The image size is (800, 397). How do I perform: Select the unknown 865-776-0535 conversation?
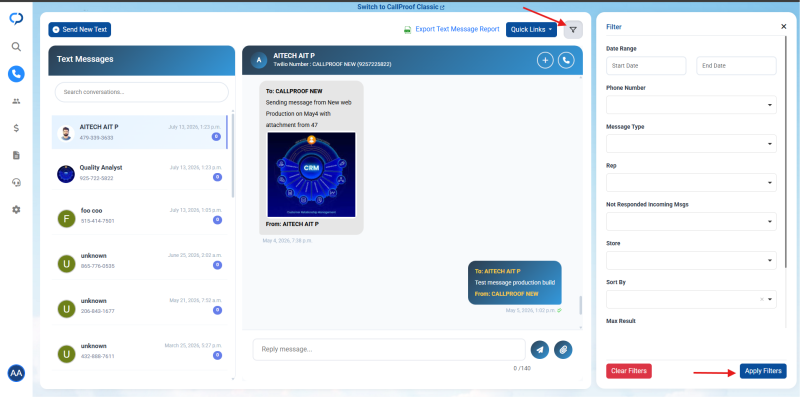tap(141, 261)
